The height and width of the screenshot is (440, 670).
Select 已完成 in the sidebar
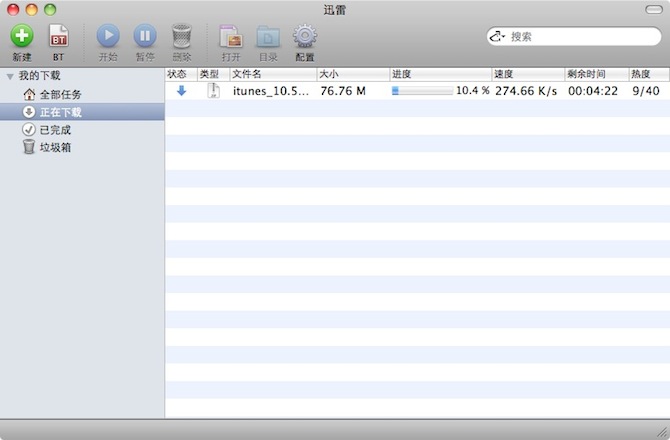(82, 129)
